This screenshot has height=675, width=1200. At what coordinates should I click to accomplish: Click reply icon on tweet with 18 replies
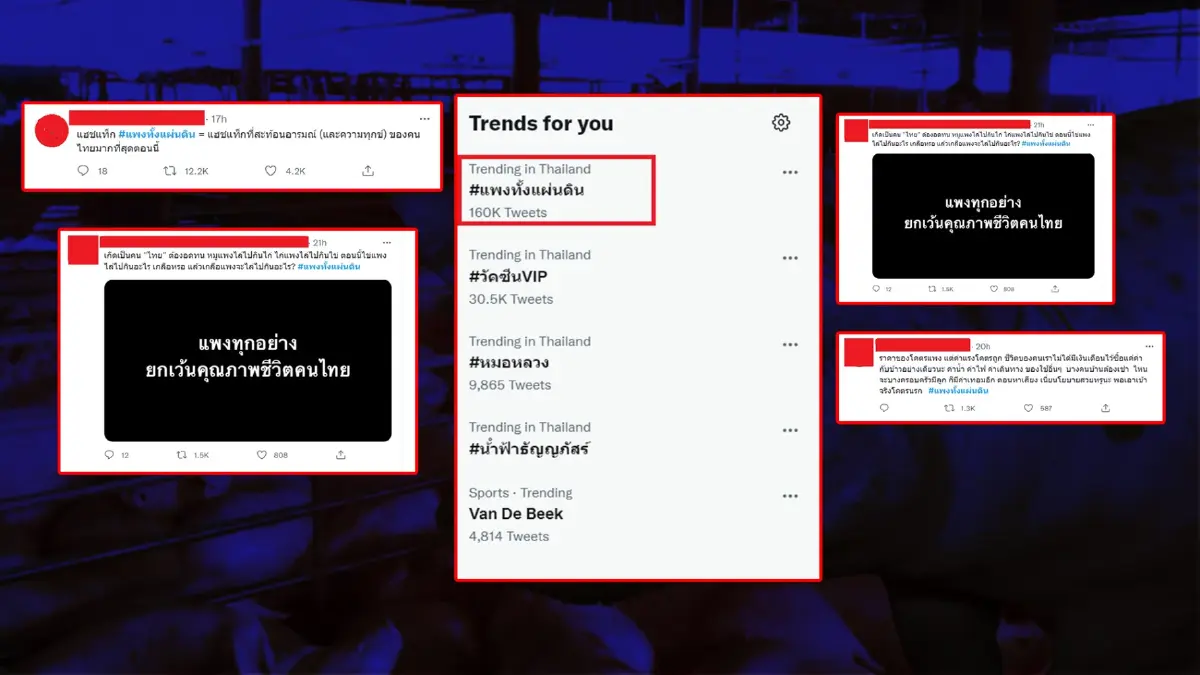coord(84,171)
